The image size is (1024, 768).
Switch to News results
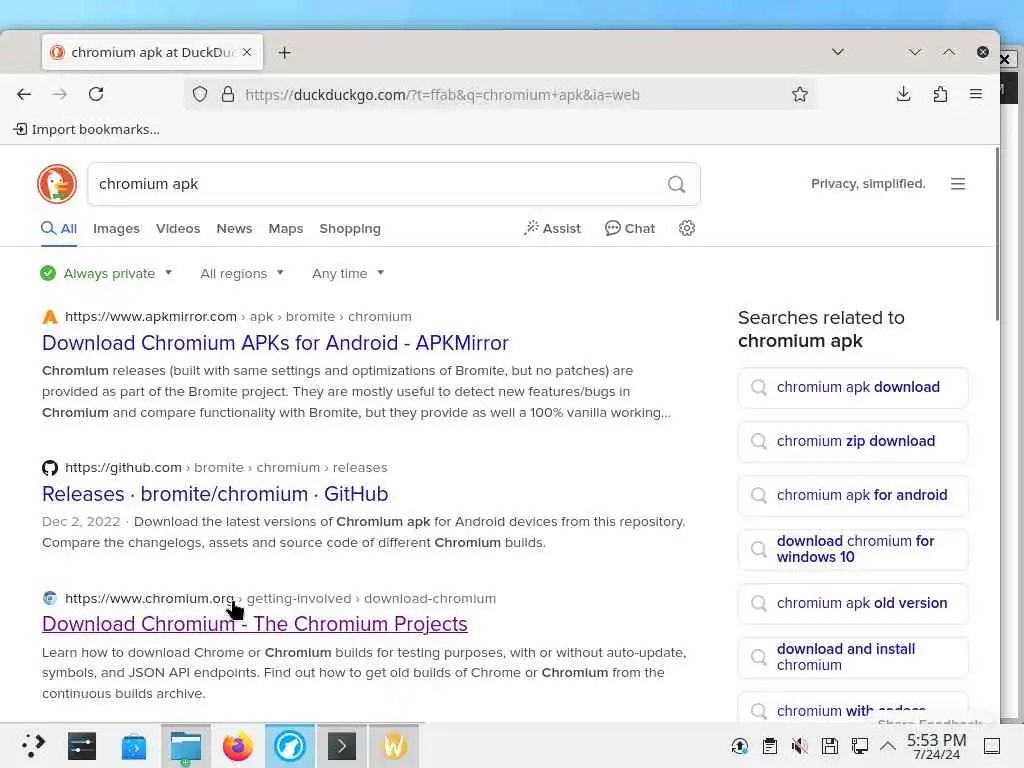click(x=234, y=229)
